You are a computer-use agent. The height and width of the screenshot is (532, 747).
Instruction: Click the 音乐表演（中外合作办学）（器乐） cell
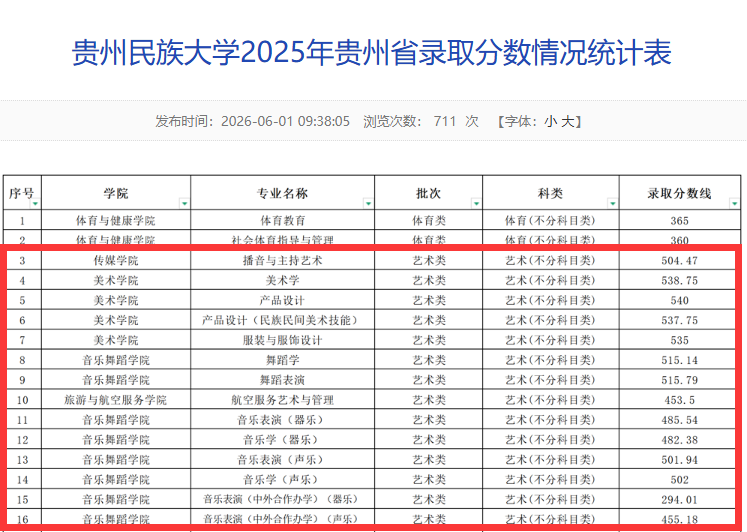[283, 499]
